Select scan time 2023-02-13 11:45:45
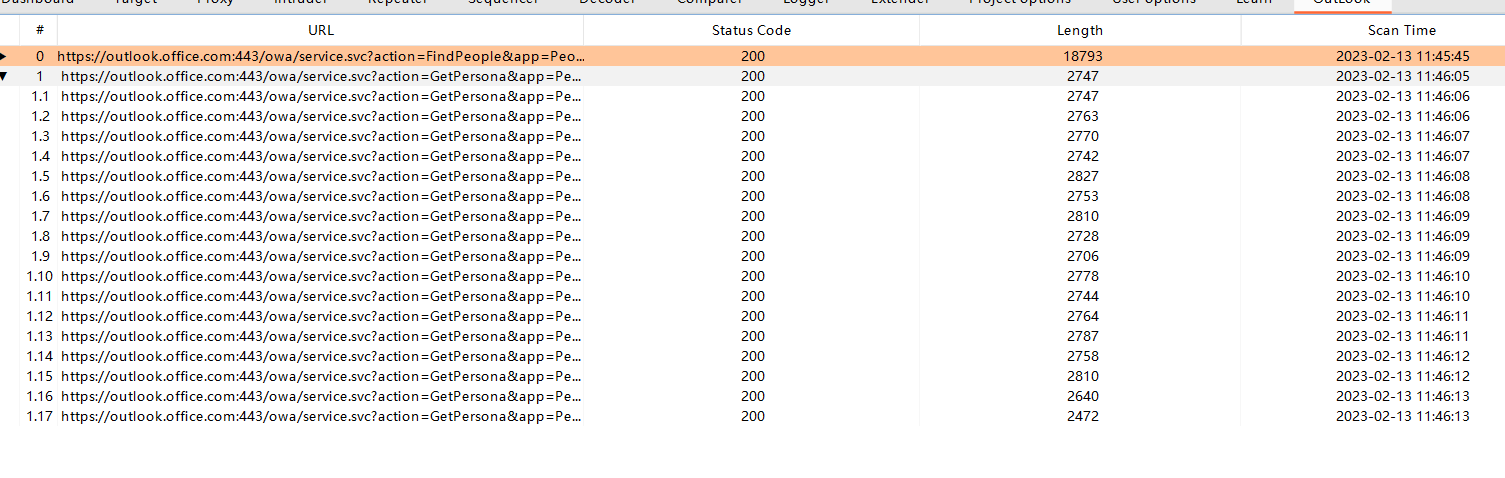 point(1403,56)
